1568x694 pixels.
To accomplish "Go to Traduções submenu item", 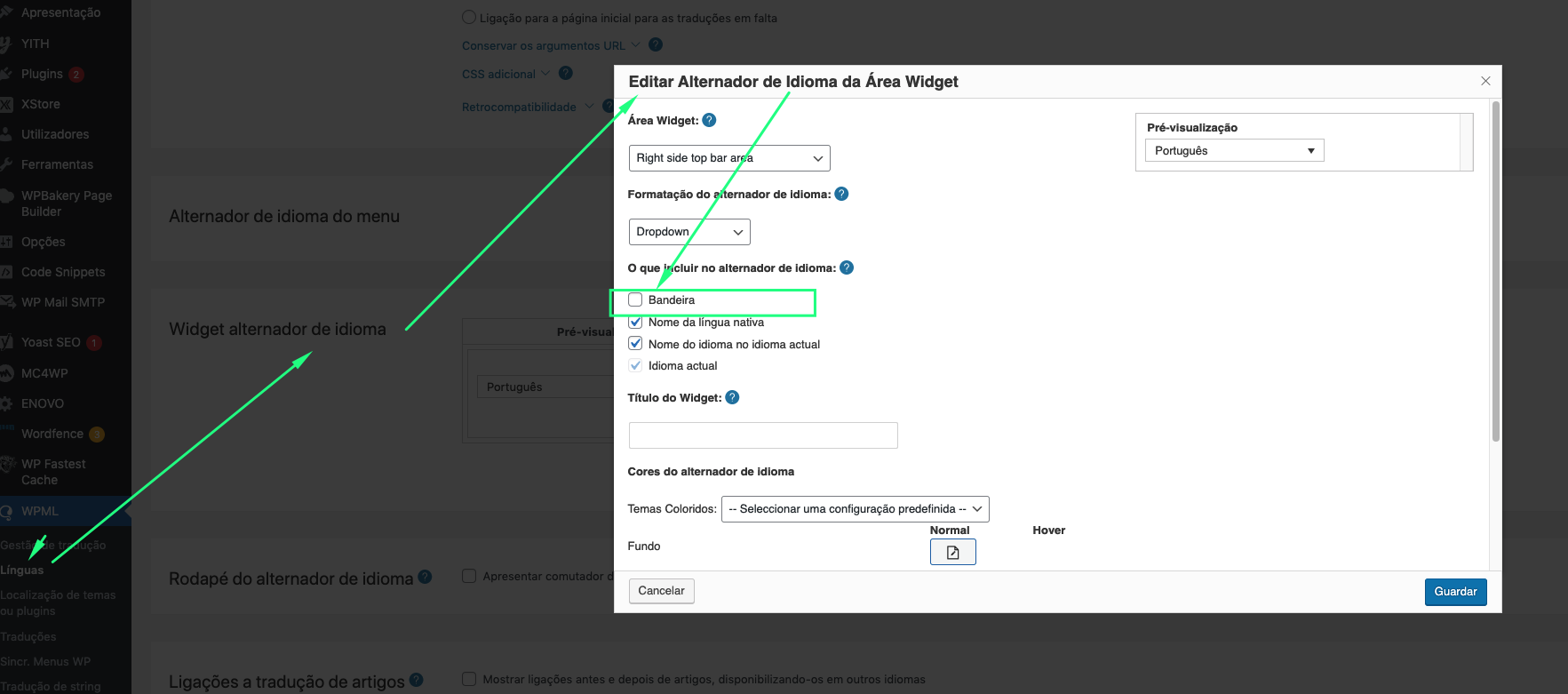I will (x=28, y=637).
